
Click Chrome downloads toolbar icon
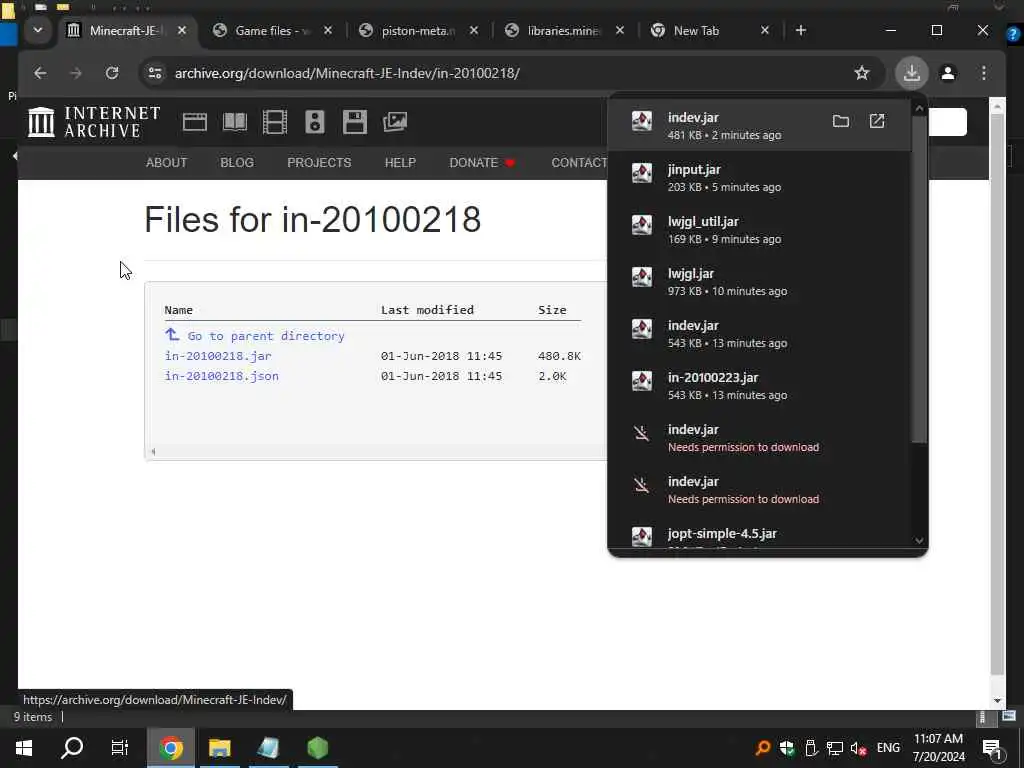[x=912, y=73]
